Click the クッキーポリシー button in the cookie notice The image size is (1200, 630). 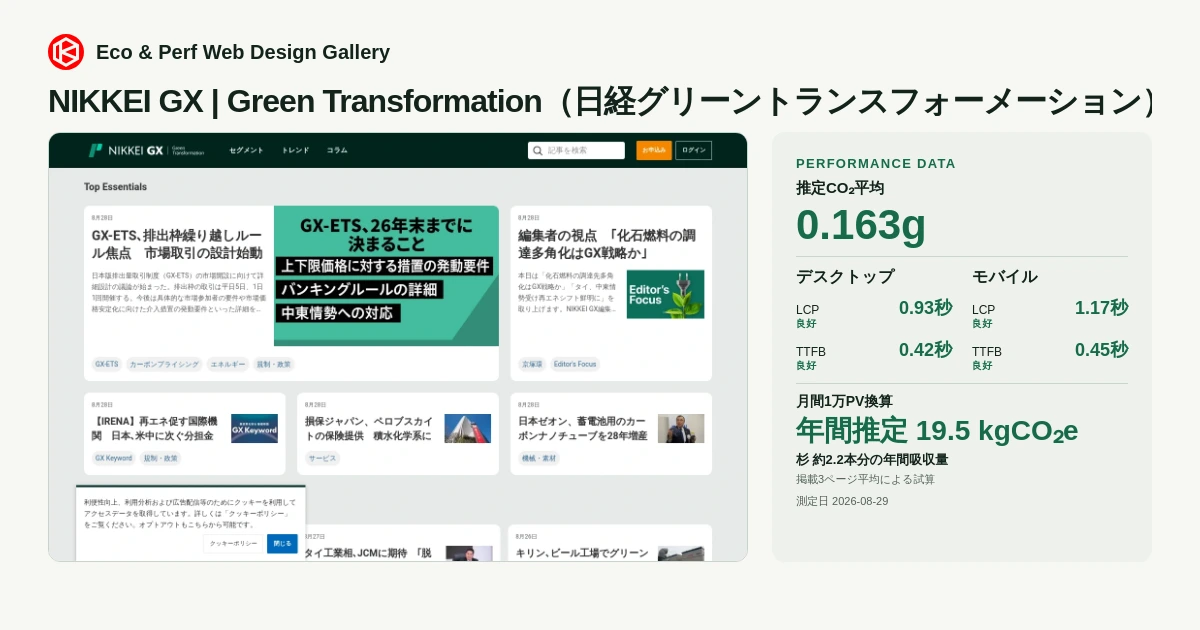point(234,543)
